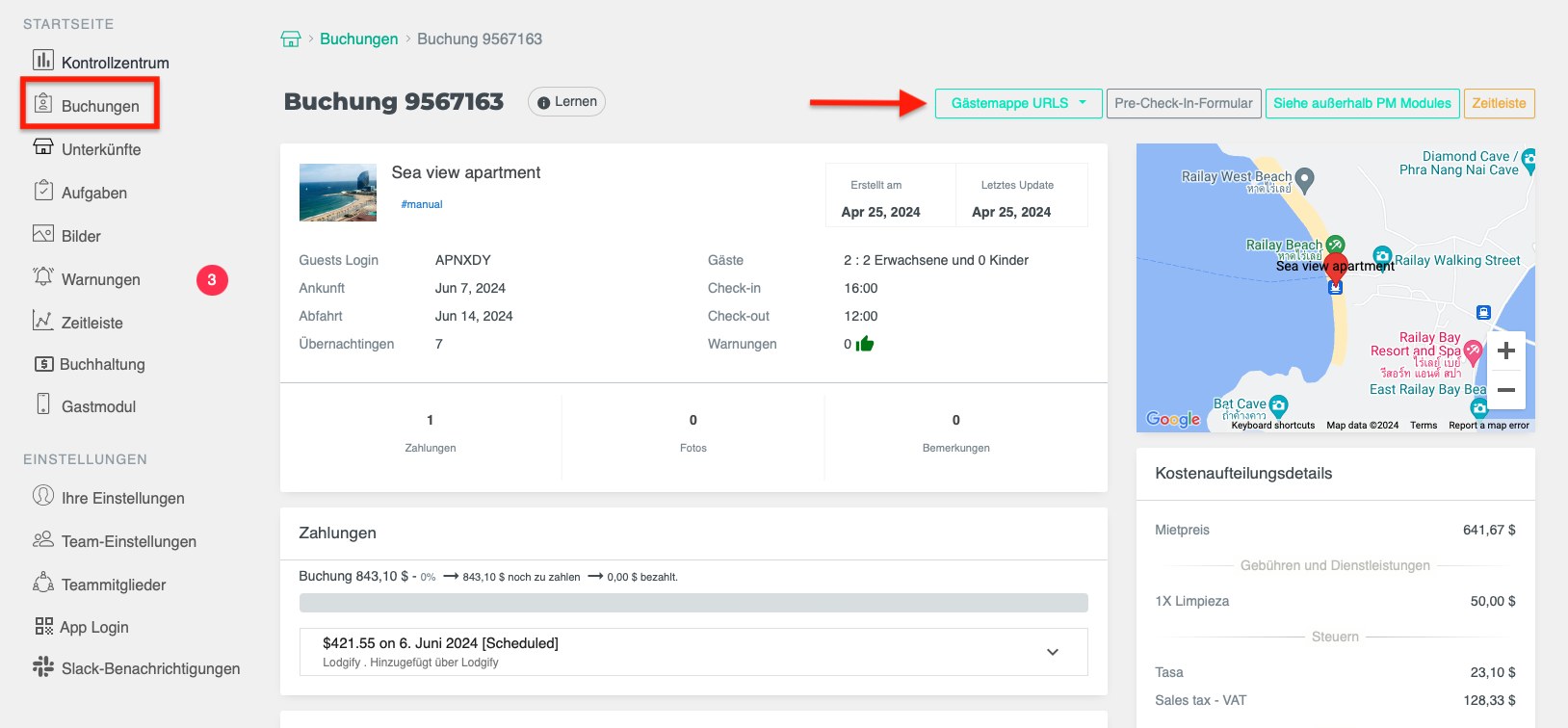The image size is (1568, 728).
Task: Click the orange Zeitleiste button
Action: (x=1499, y=103)
